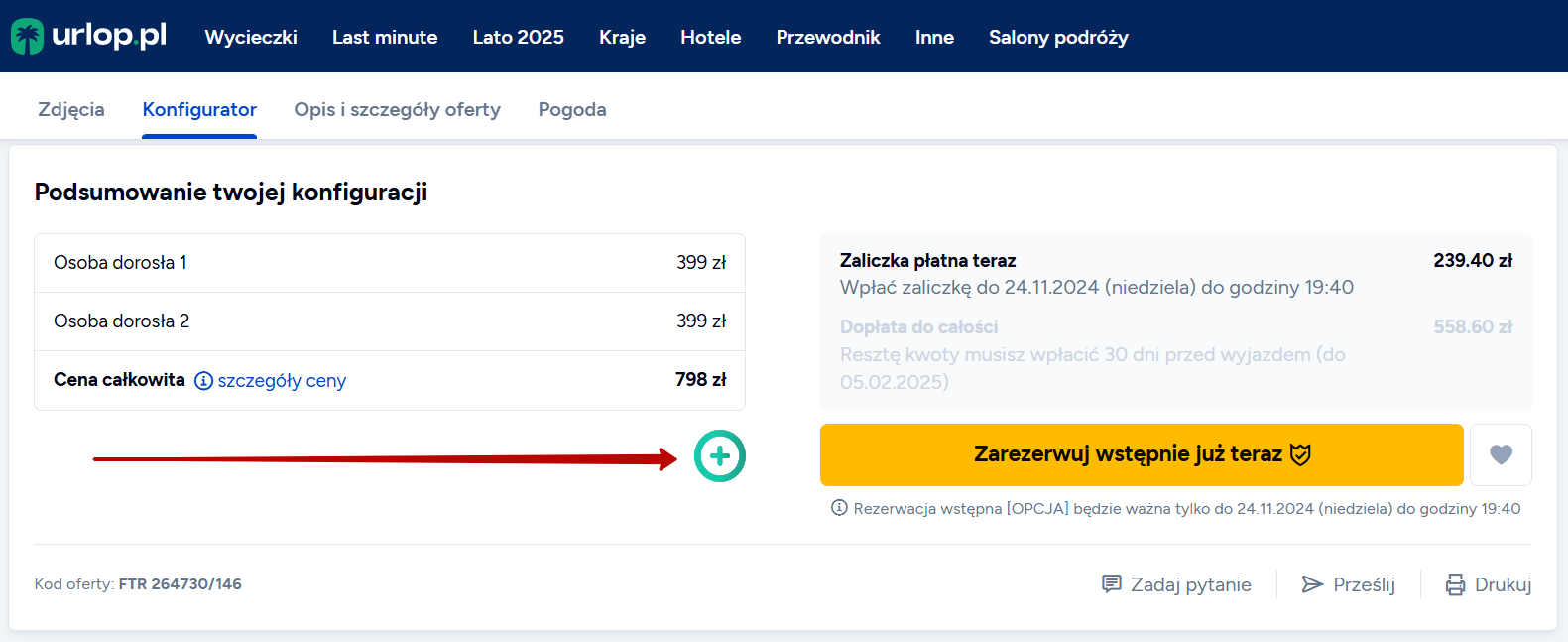Go to Salony podróży page
The height and width of the screenshot is (642, 1568).
tap(1058, 37)
